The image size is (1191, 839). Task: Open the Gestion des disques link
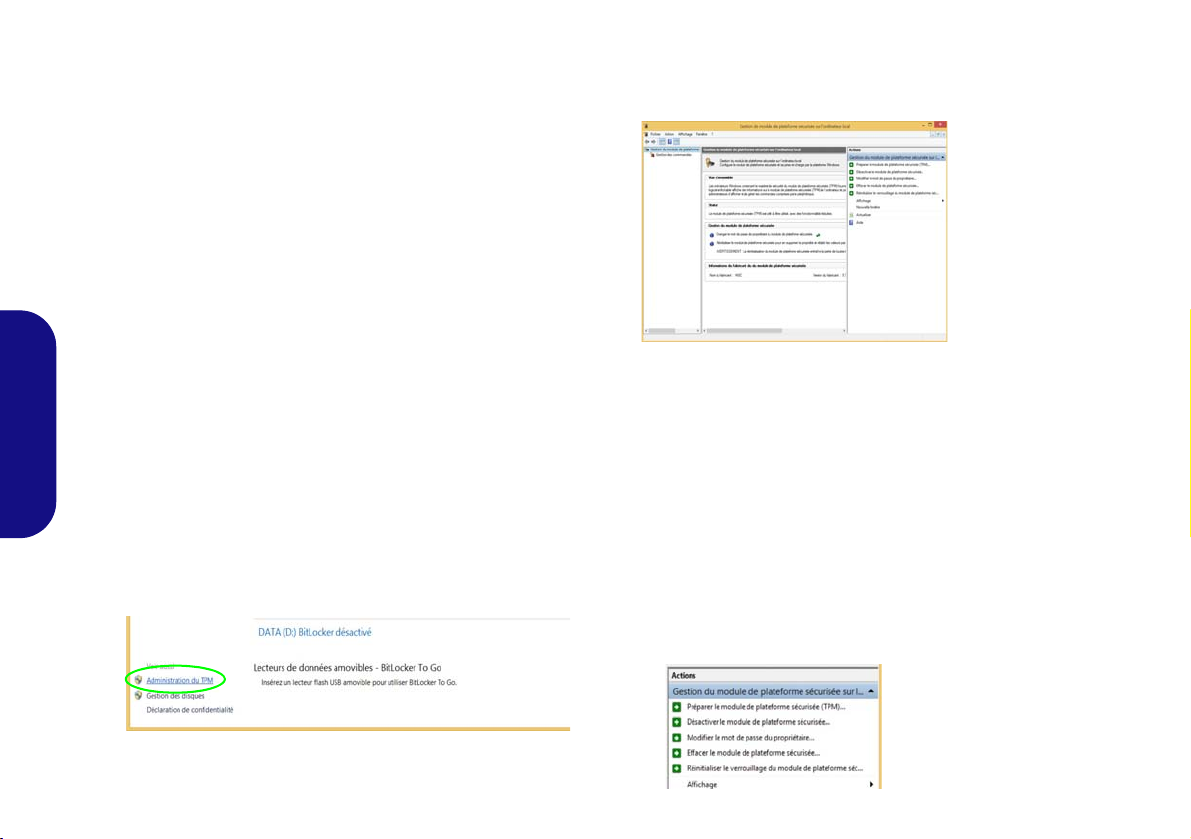175,695
